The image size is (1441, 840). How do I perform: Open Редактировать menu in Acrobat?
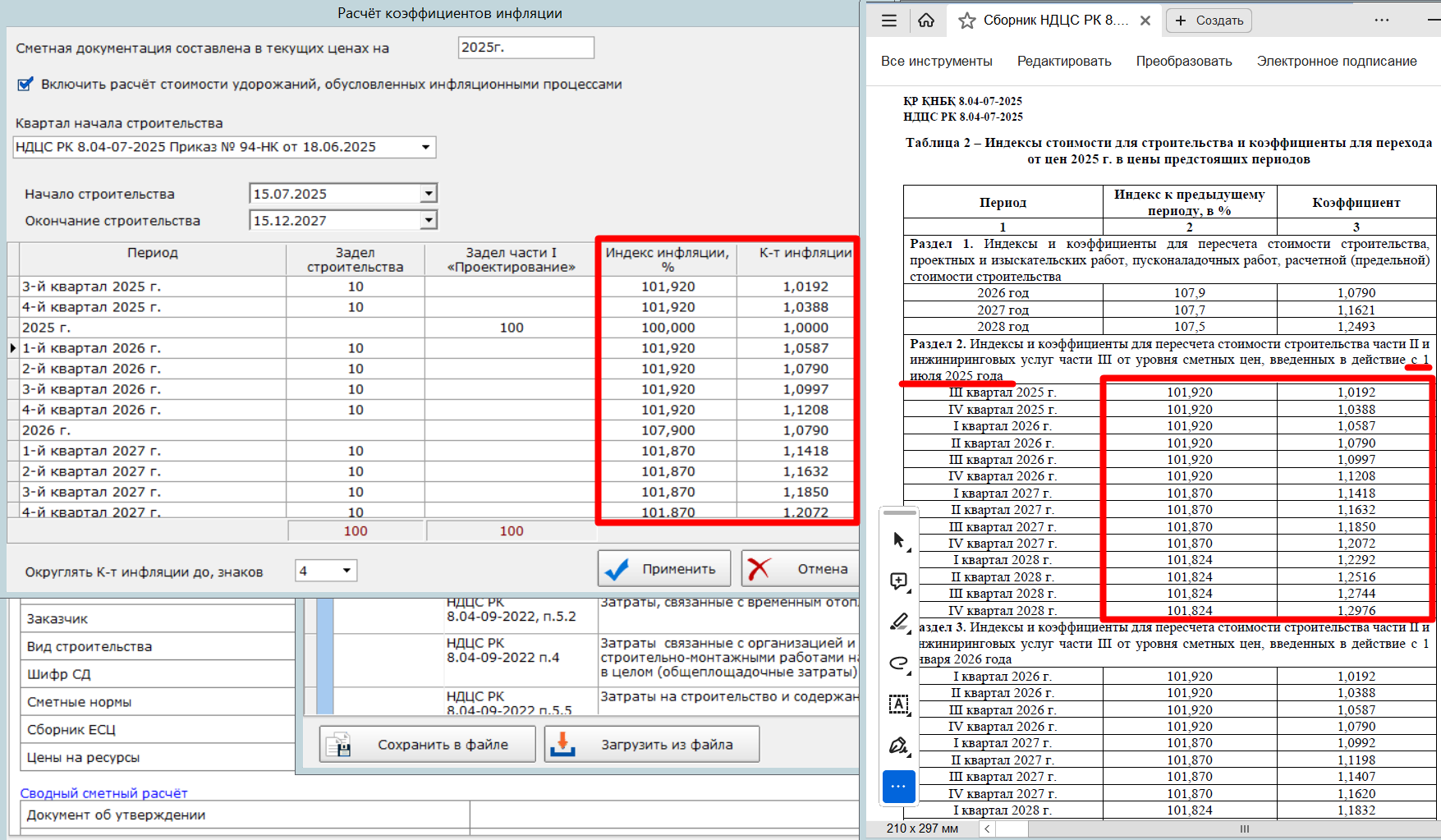1064,61
